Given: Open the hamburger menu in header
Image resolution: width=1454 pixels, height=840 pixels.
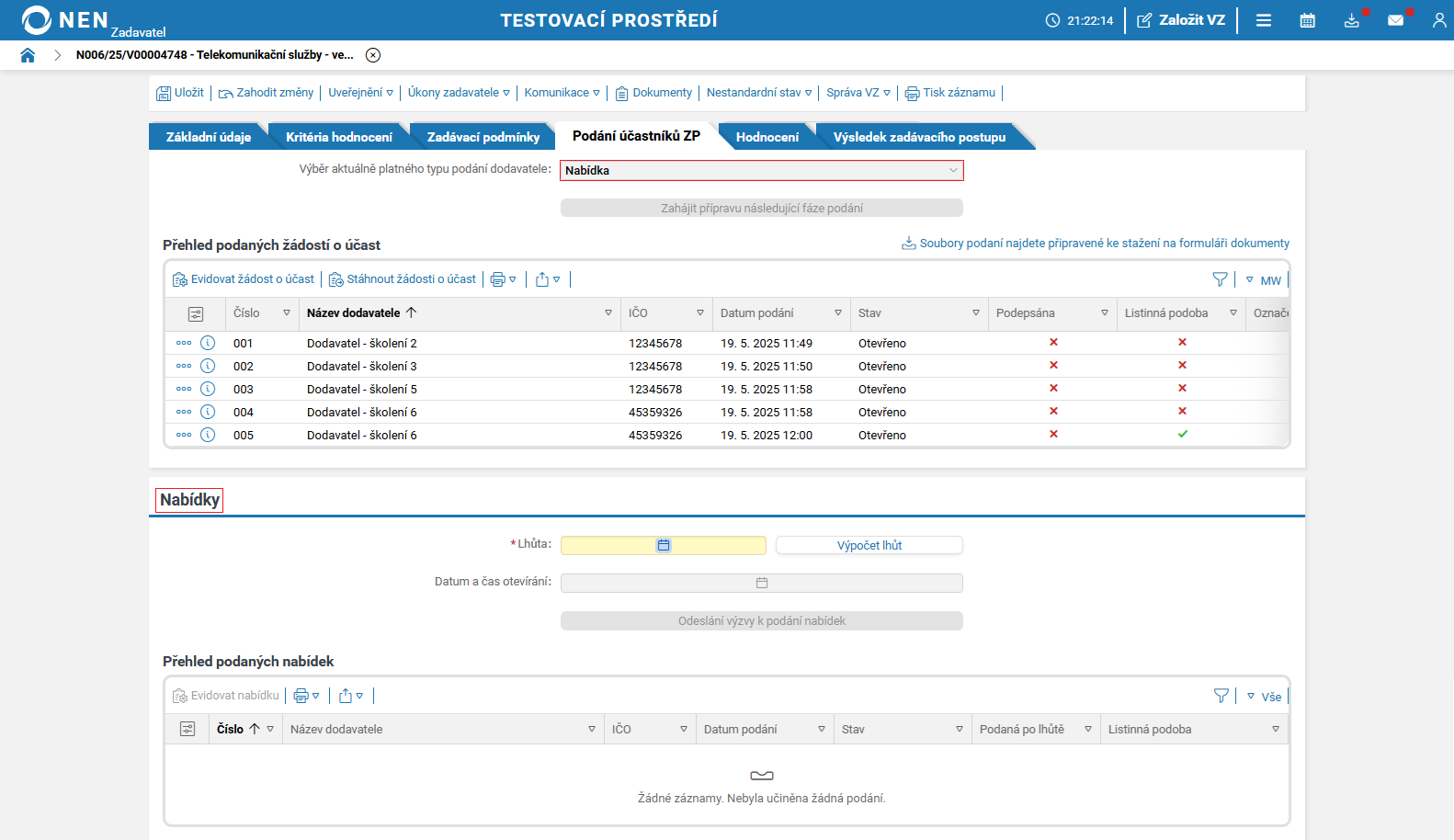Looking at the screenshot, I should (1264, 20).
